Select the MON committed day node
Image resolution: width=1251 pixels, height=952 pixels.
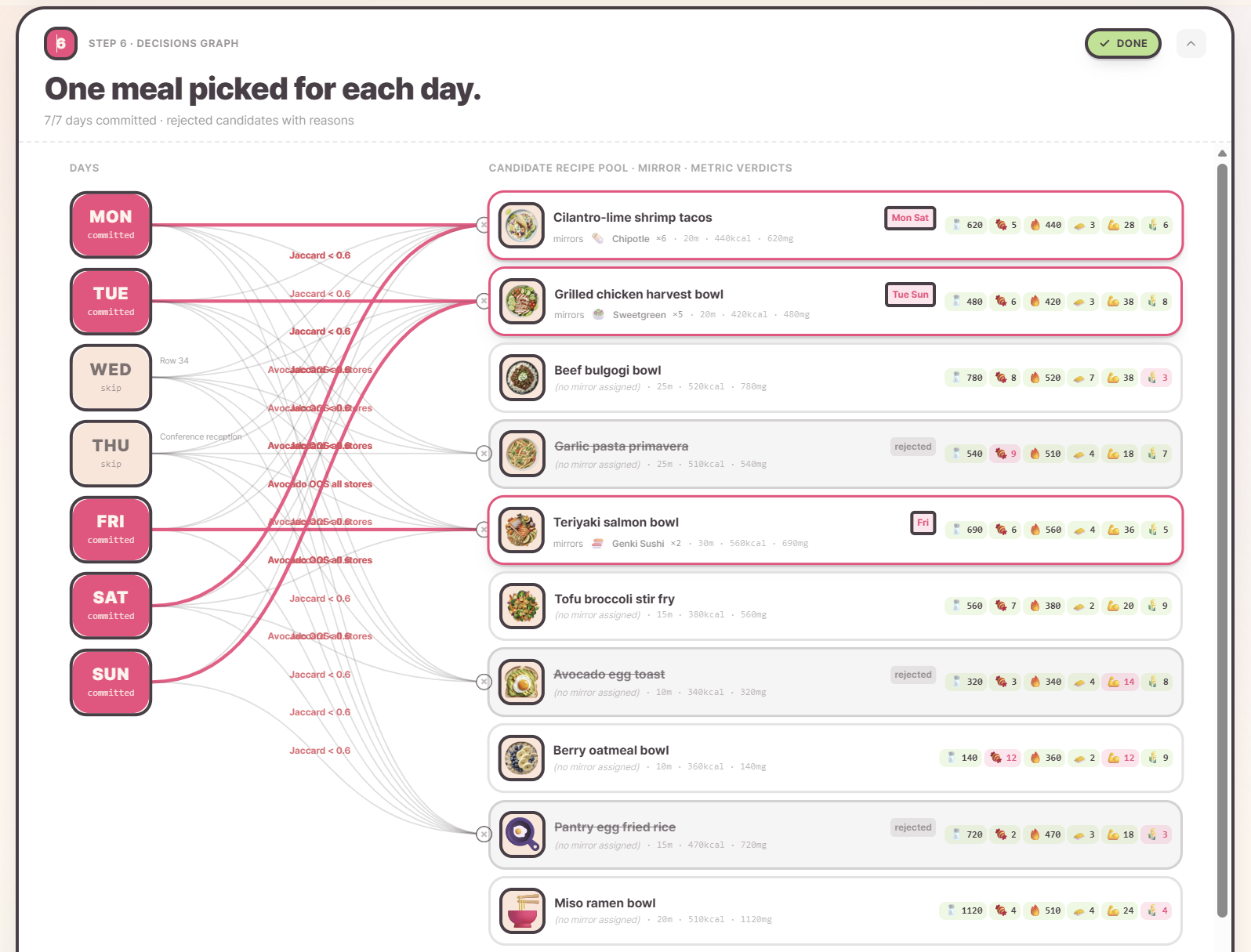click(111, 225)
